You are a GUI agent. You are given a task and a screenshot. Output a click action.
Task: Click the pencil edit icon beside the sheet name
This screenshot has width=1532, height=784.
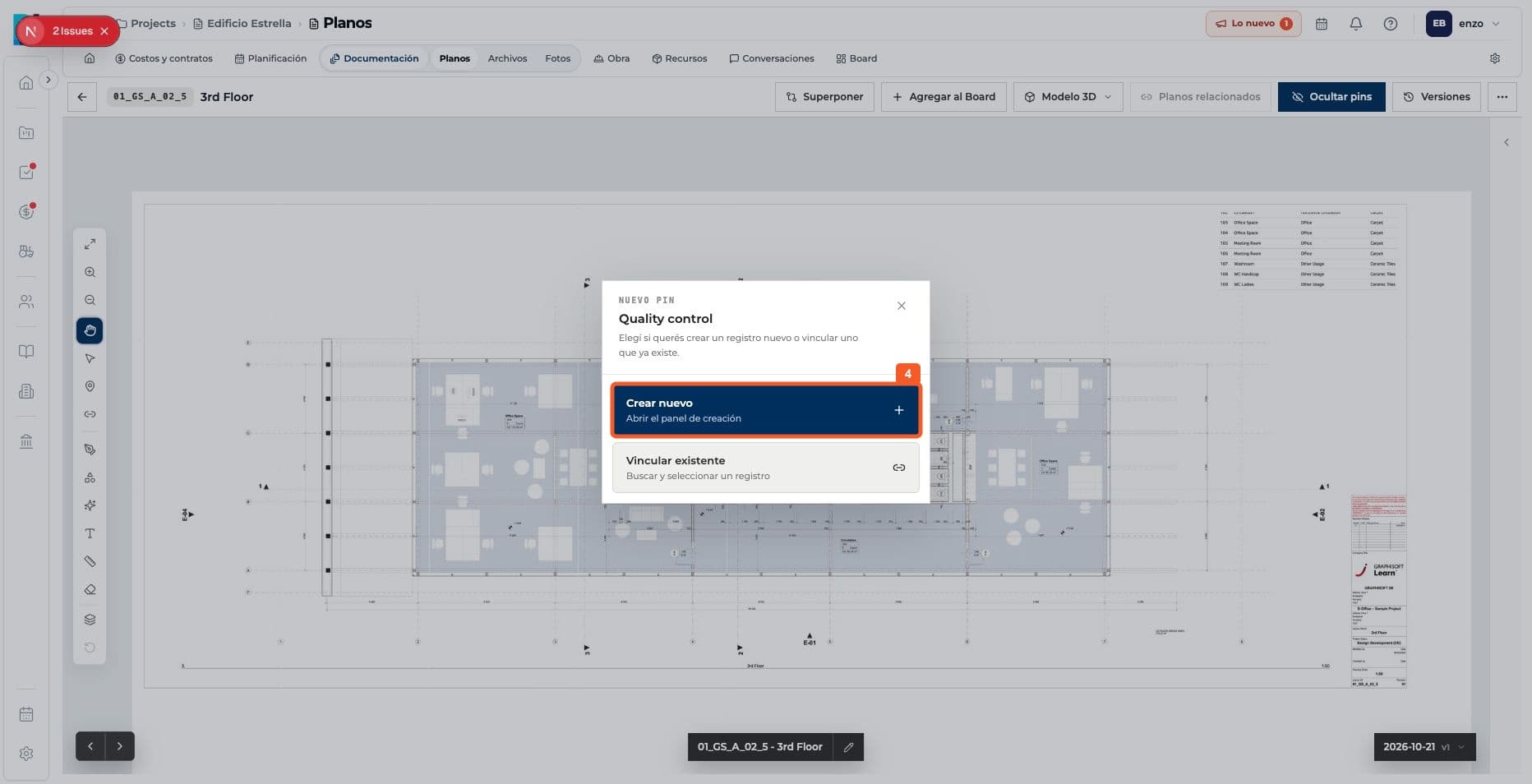coord(848,747)
